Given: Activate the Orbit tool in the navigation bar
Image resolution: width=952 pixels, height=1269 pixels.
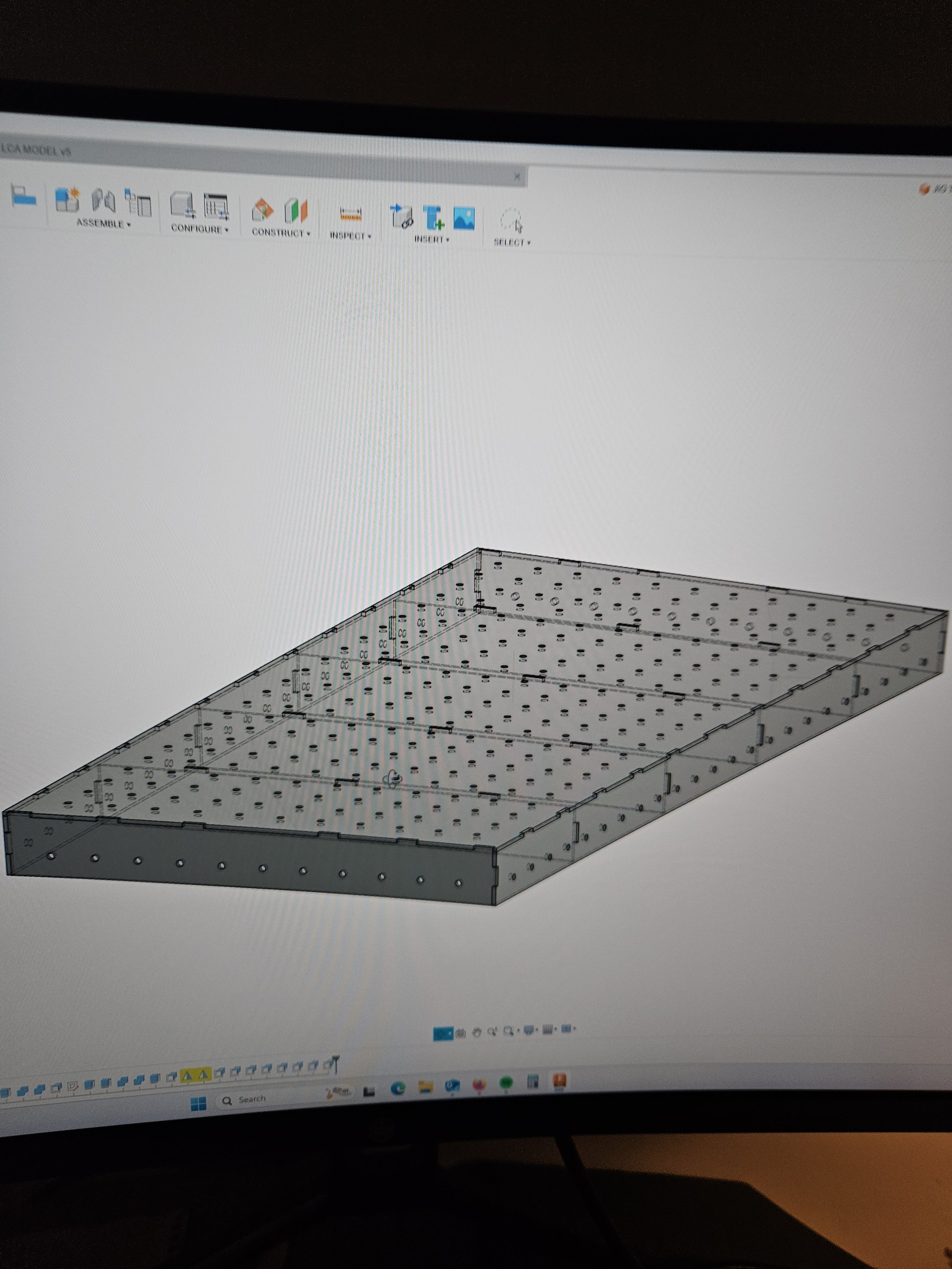Looking at the screenshot, I should (x=461, y=1031).
